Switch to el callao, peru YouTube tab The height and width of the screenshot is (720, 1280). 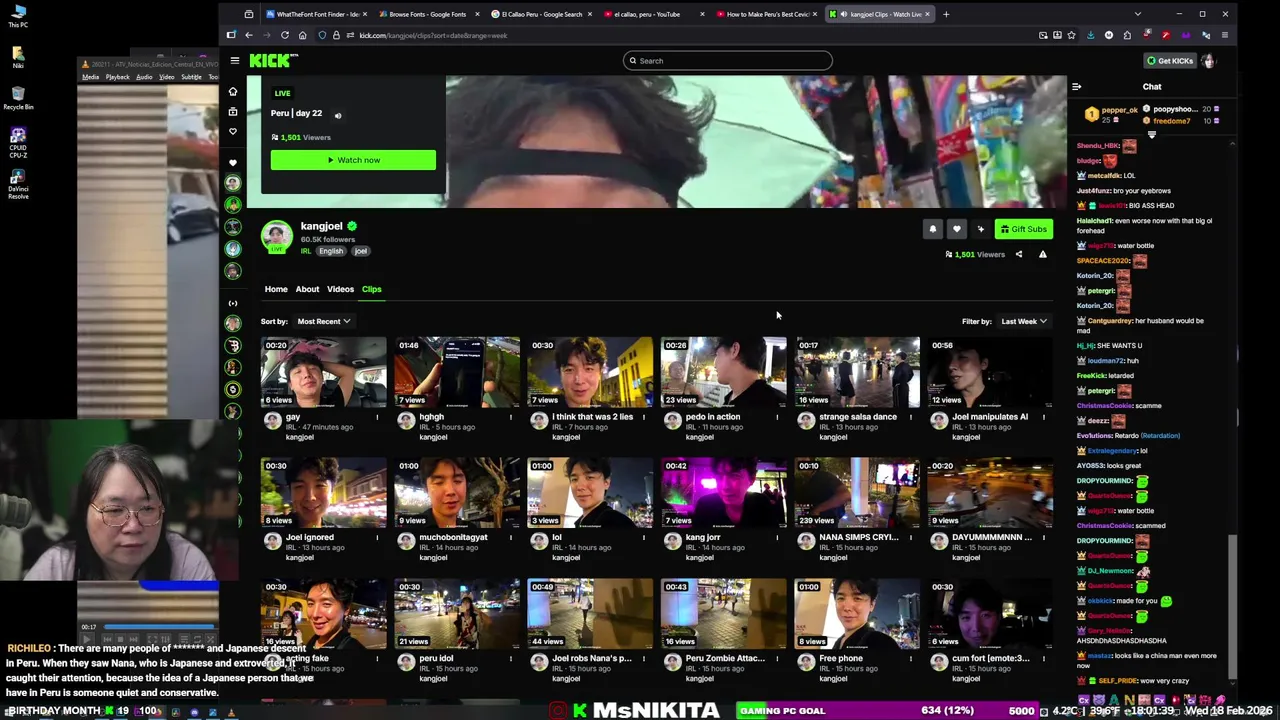pyautogui.click(x=652, y=14)
